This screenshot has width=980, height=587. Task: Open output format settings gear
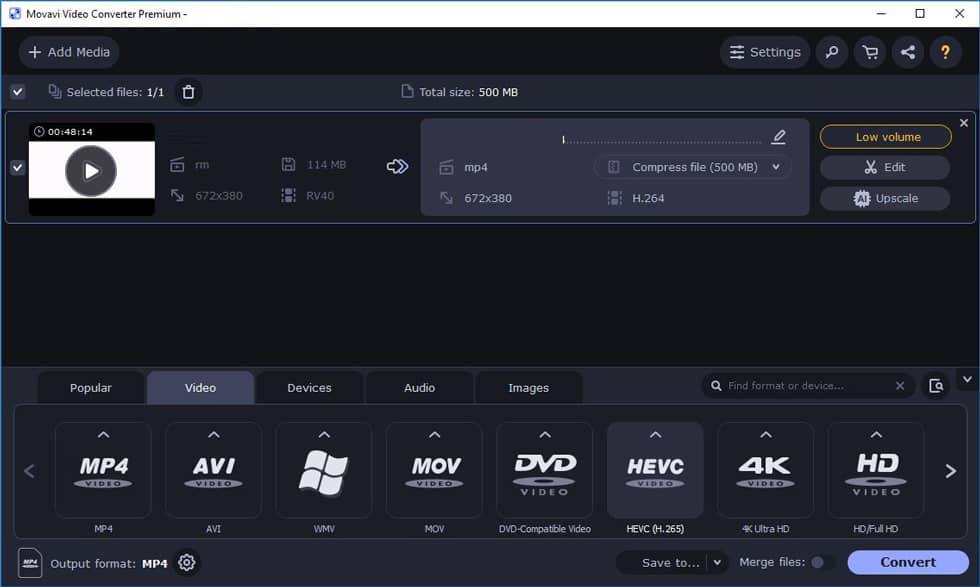pos(186,563)
